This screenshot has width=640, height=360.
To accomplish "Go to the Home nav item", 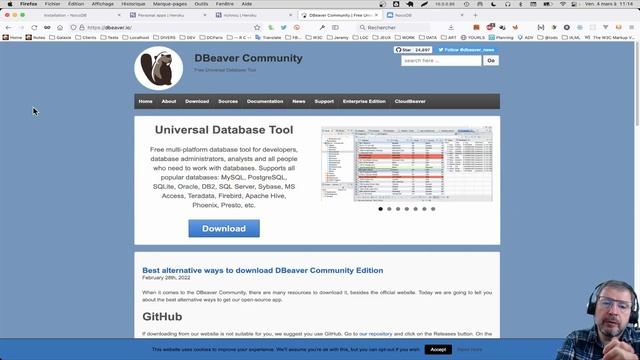I will [x=145, y=101].
